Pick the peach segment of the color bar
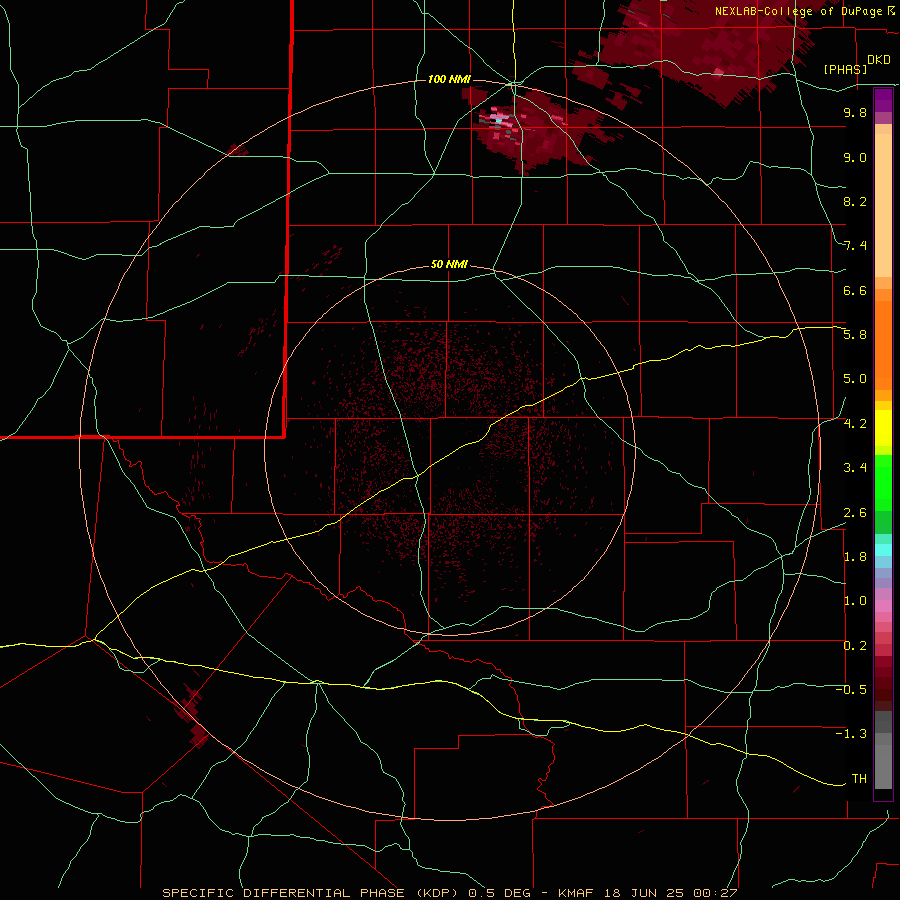 coord(883,205)
